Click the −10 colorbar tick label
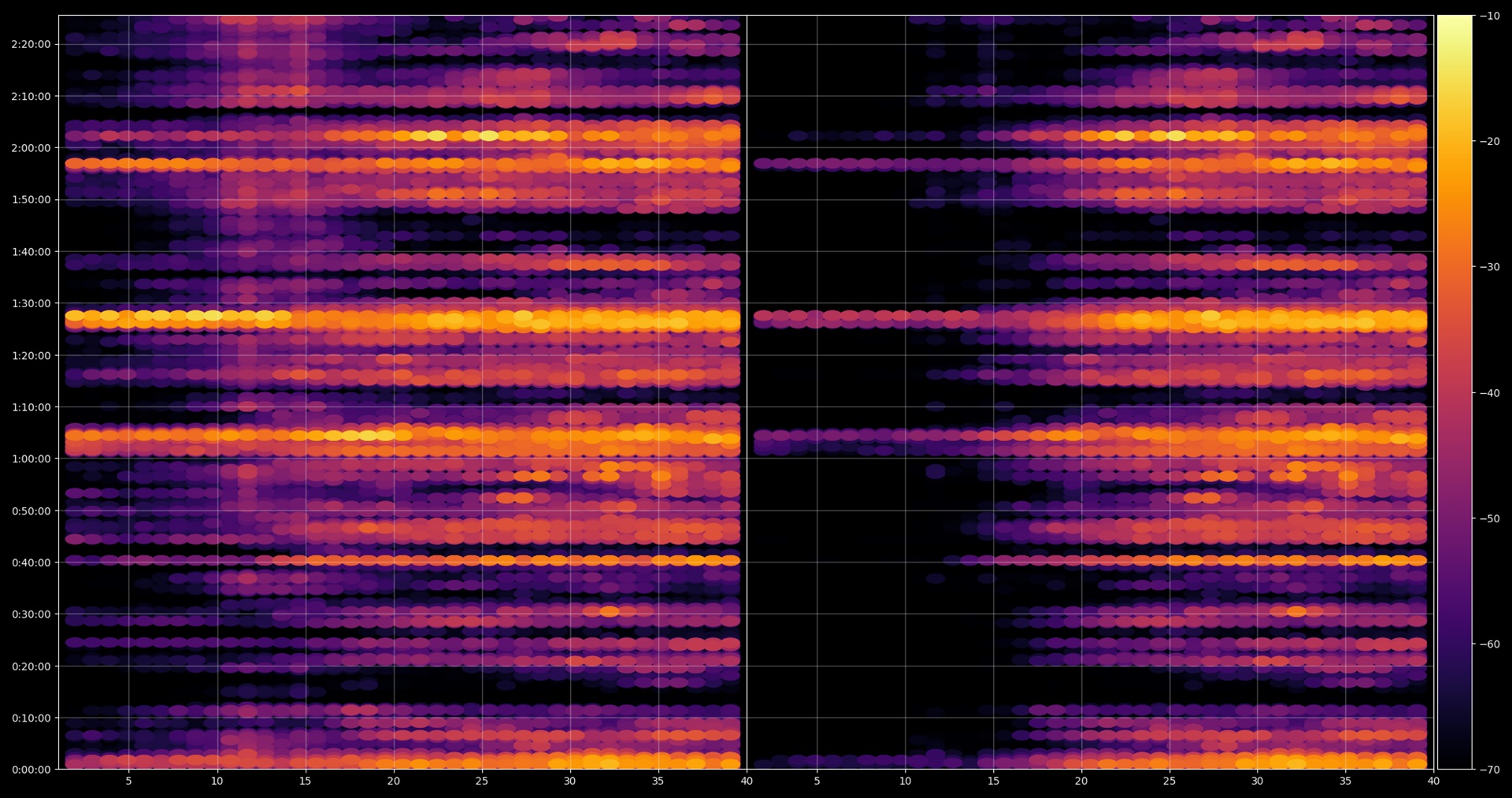Image resolution: width=1512 pixels, height=798 pixels. [1489, 16]
